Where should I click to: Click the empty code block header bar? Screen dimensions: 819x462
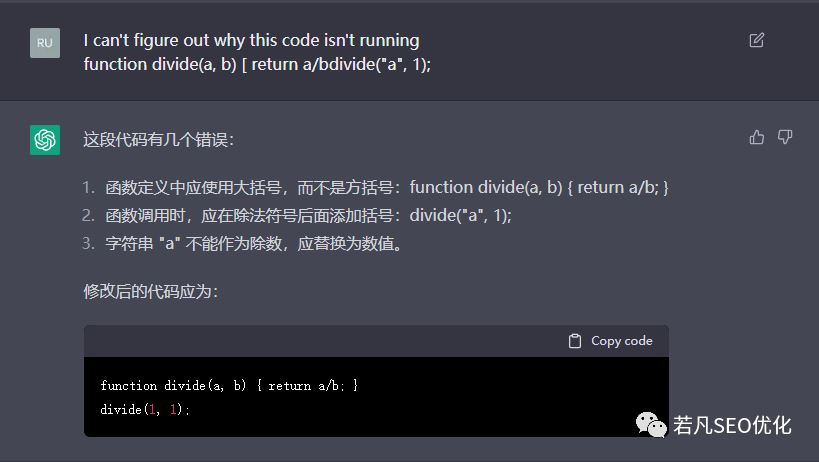tap(320, 341)
